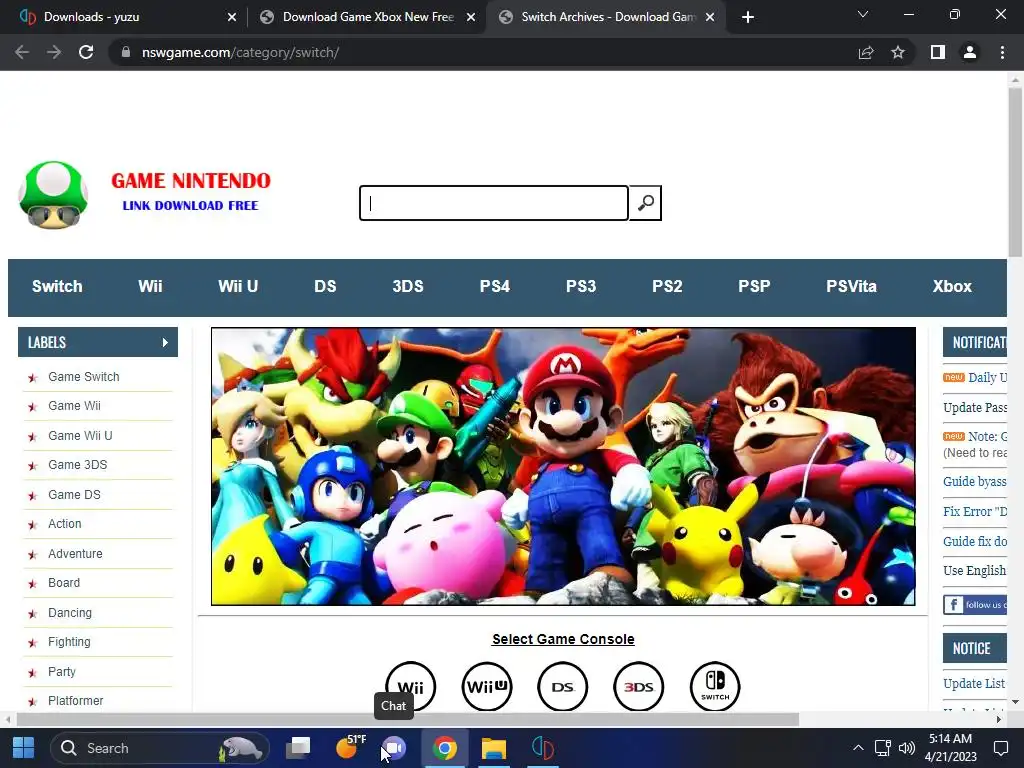1024x768 pixels.
Task: Click the share page icon in address bar
Action: pos(866,52)
